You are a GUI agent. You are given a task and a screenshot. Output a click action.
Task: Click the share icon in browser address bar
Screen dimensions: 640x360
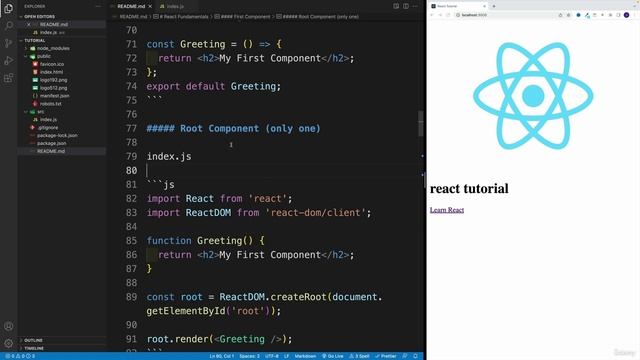click(x=560, y=15)
